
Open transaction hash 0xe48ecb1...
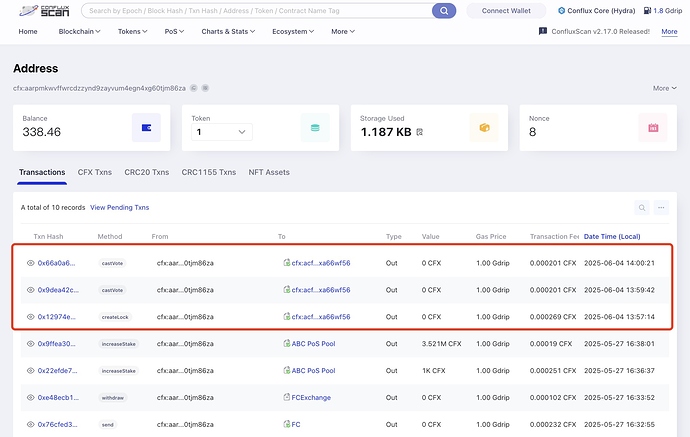click(58, 397)
